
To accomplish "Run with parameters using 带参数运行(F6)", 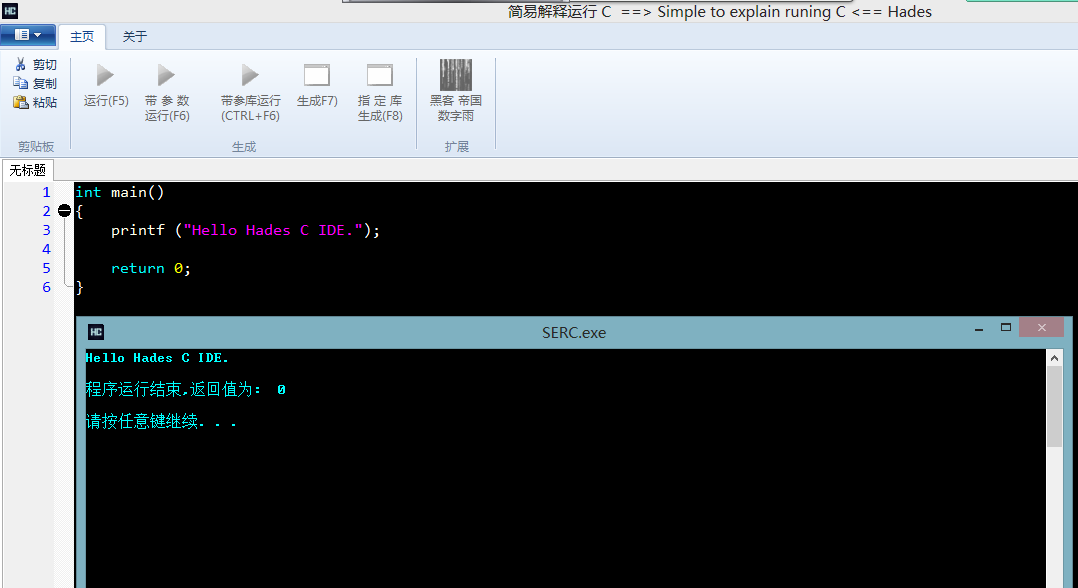I will [167, 93].
